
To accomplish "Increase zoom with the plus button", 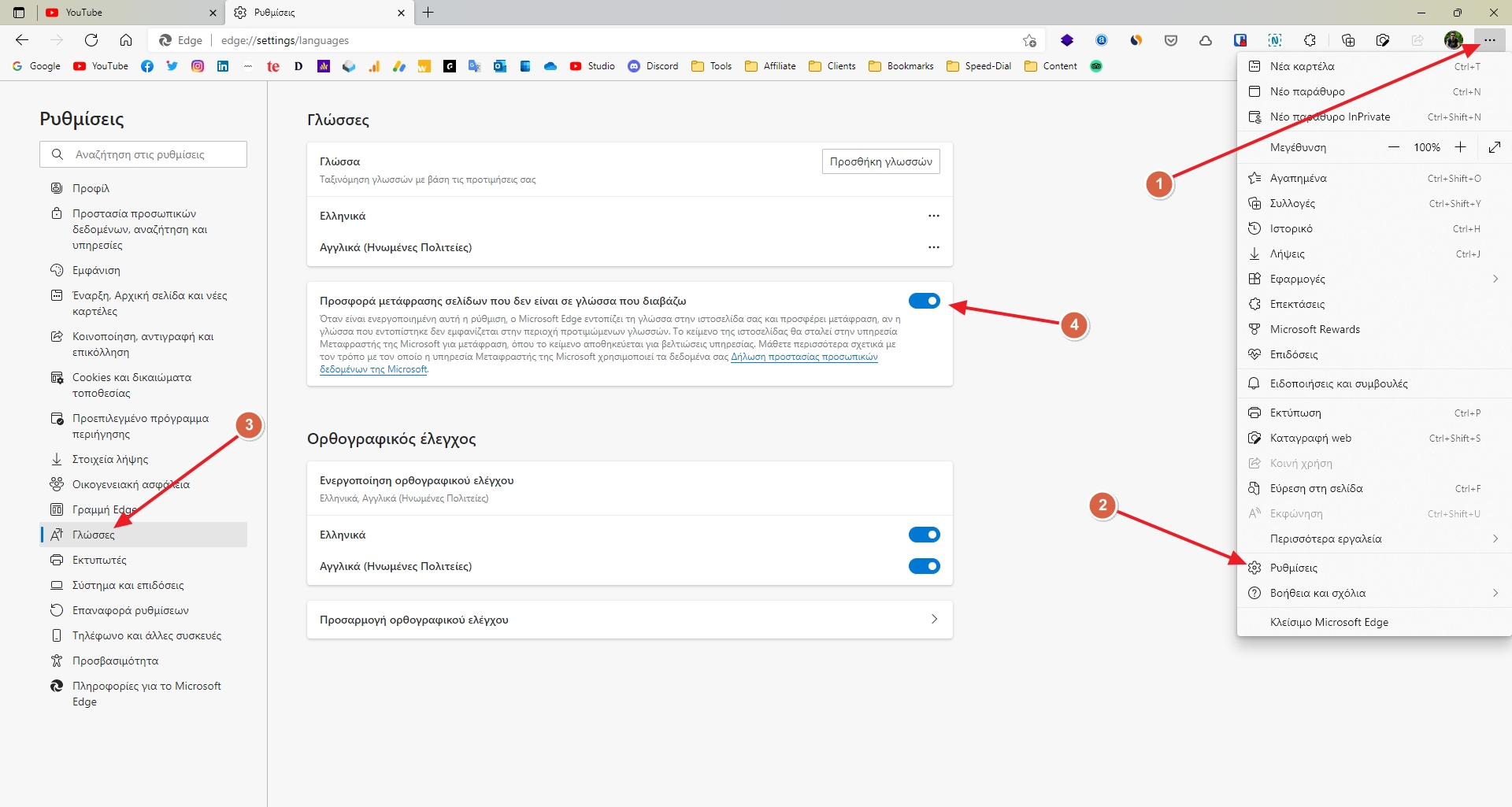I will tap(1460, 147).
